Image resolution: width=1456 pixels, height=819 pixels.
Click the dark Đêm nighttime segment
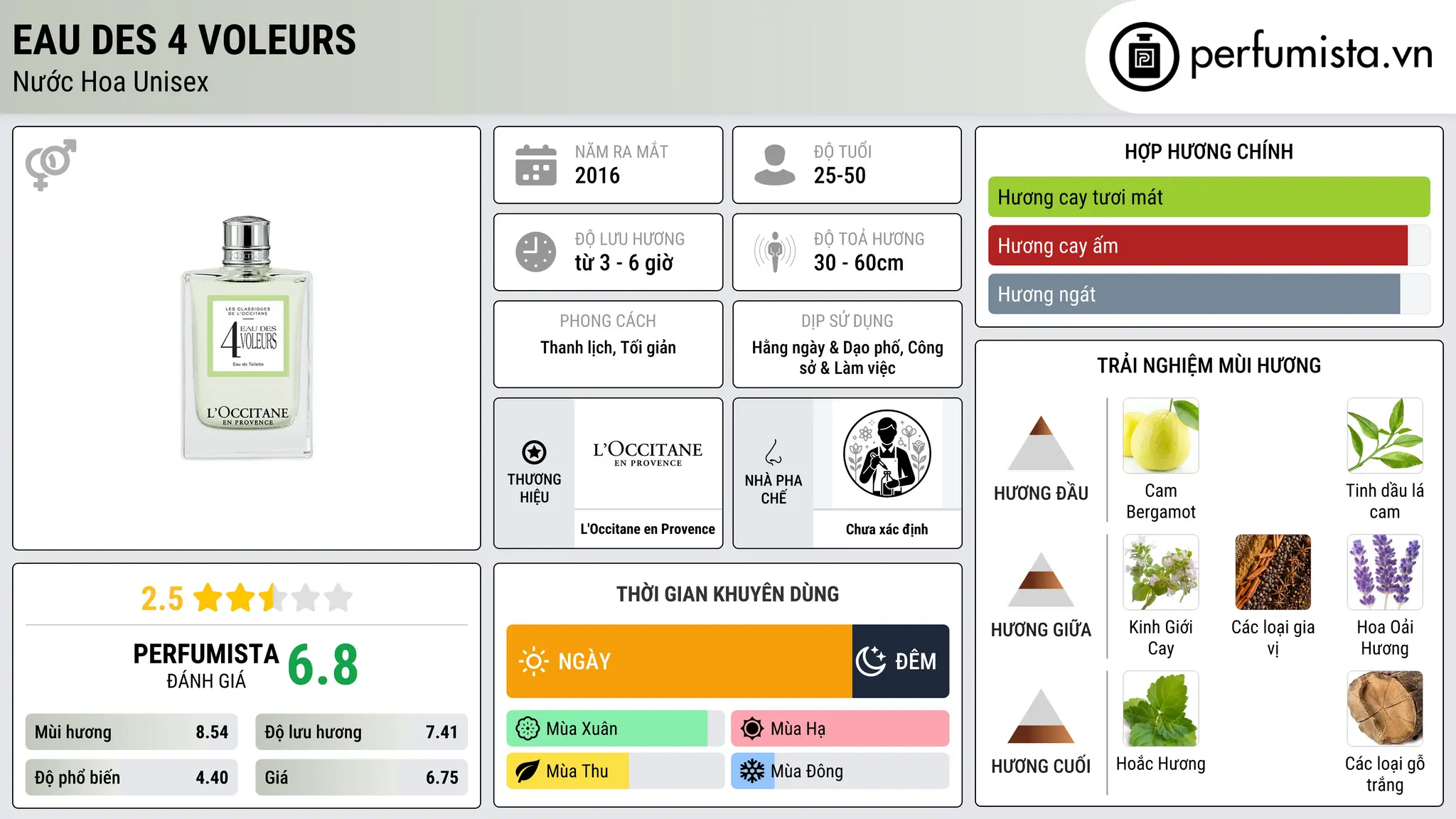(901, 661)
